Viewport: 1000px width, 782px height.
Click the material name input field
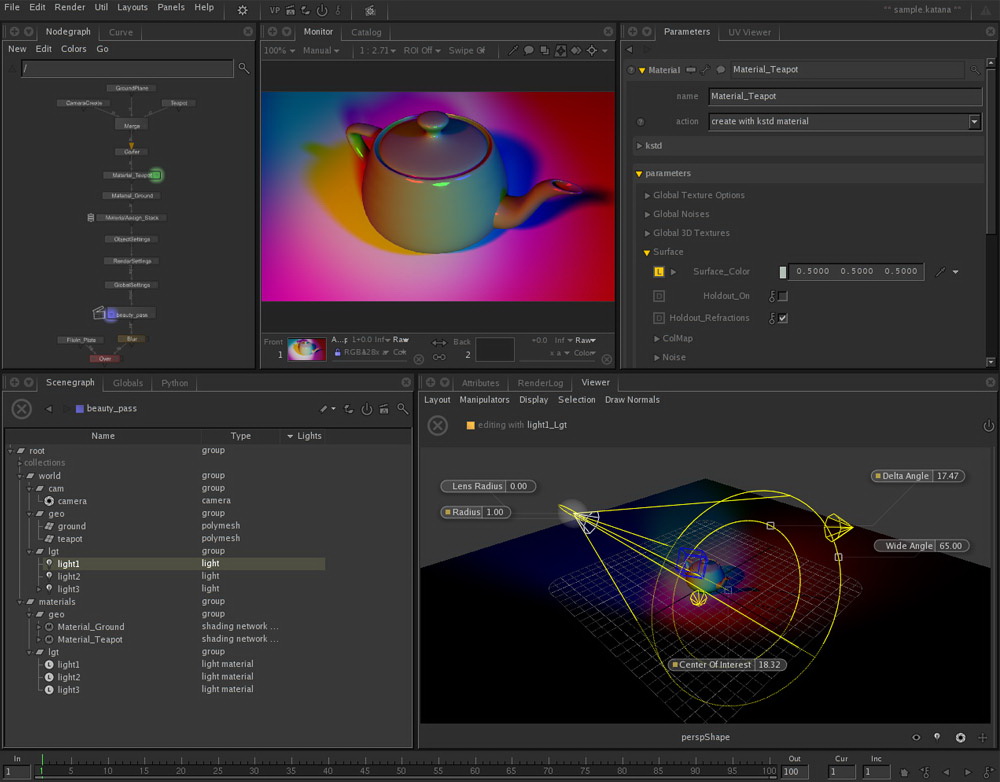(x=845, y=97)
